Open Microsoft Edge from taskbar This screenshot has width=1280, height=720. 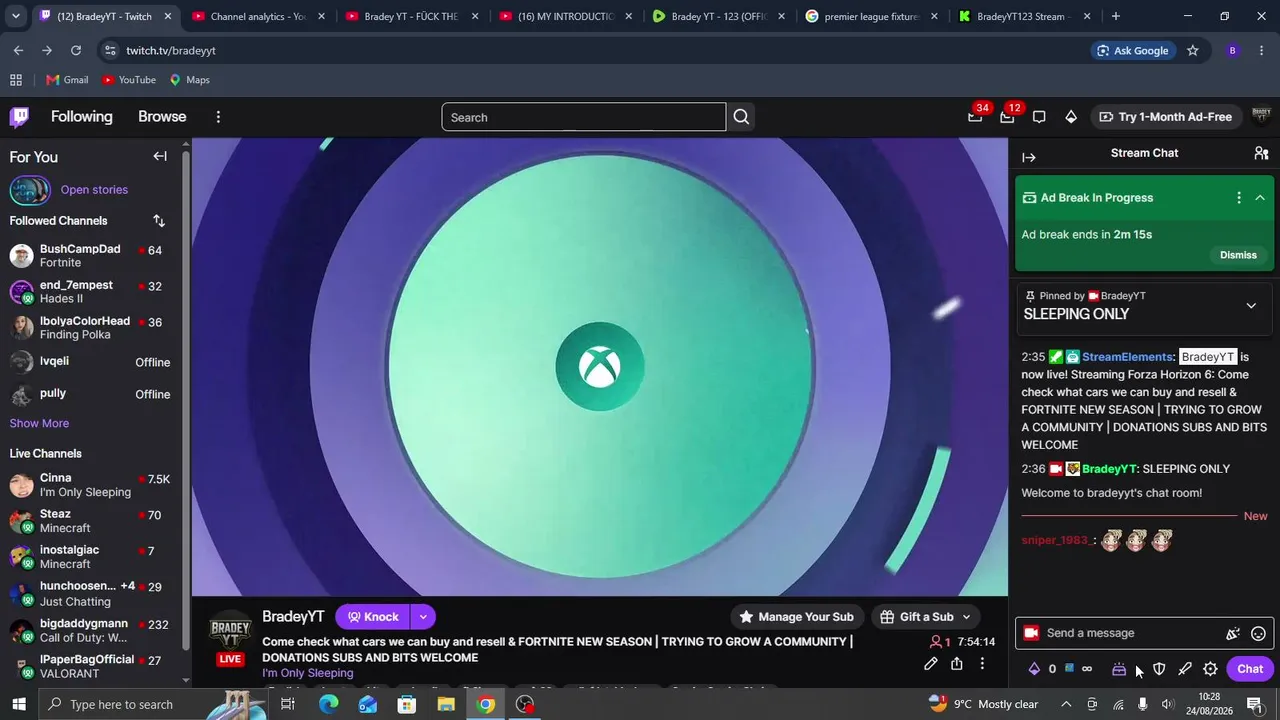(328, 704)
